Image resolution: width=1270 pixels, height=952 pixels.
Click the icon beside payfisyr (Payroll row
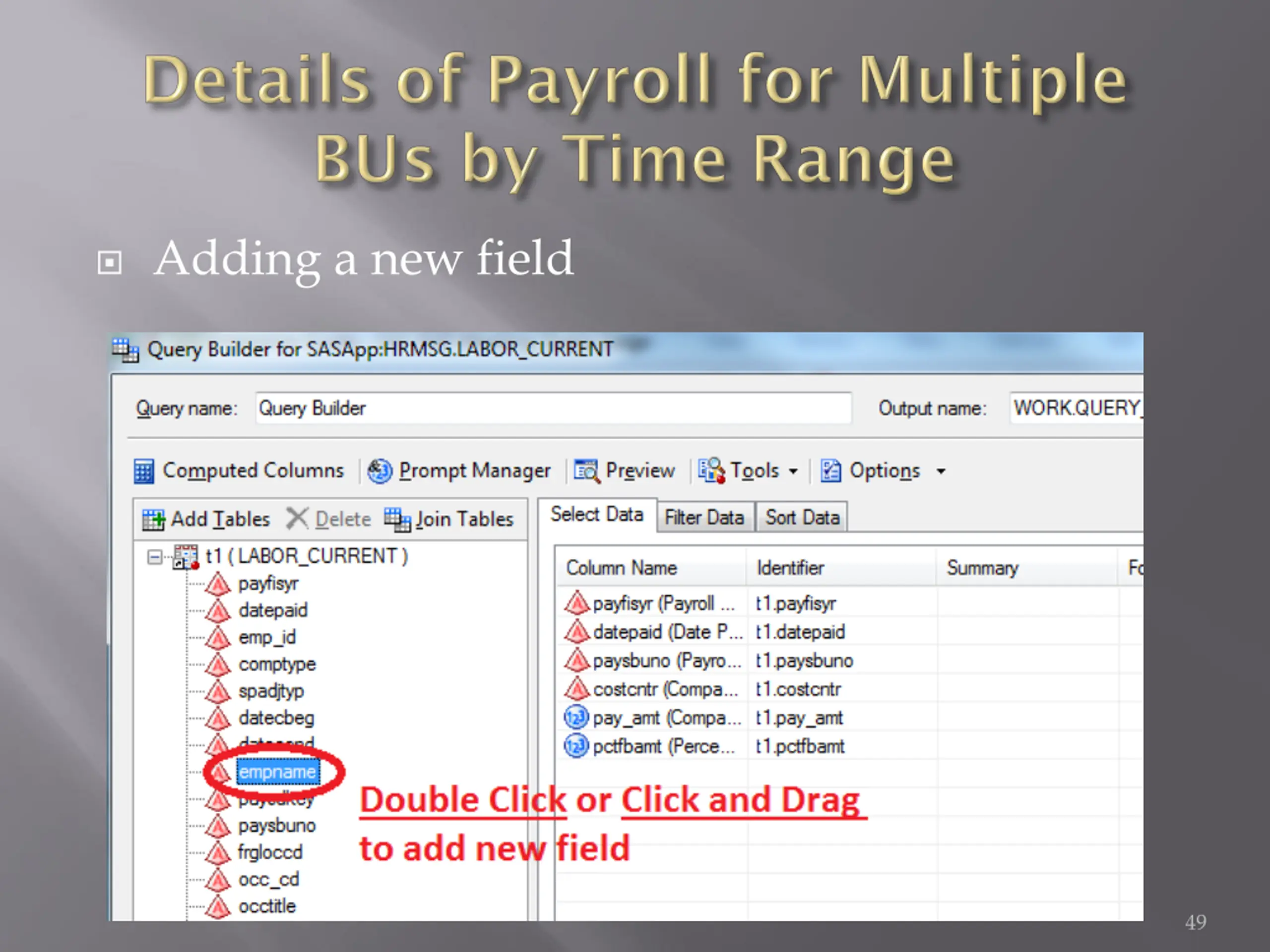tap(576, 604)
